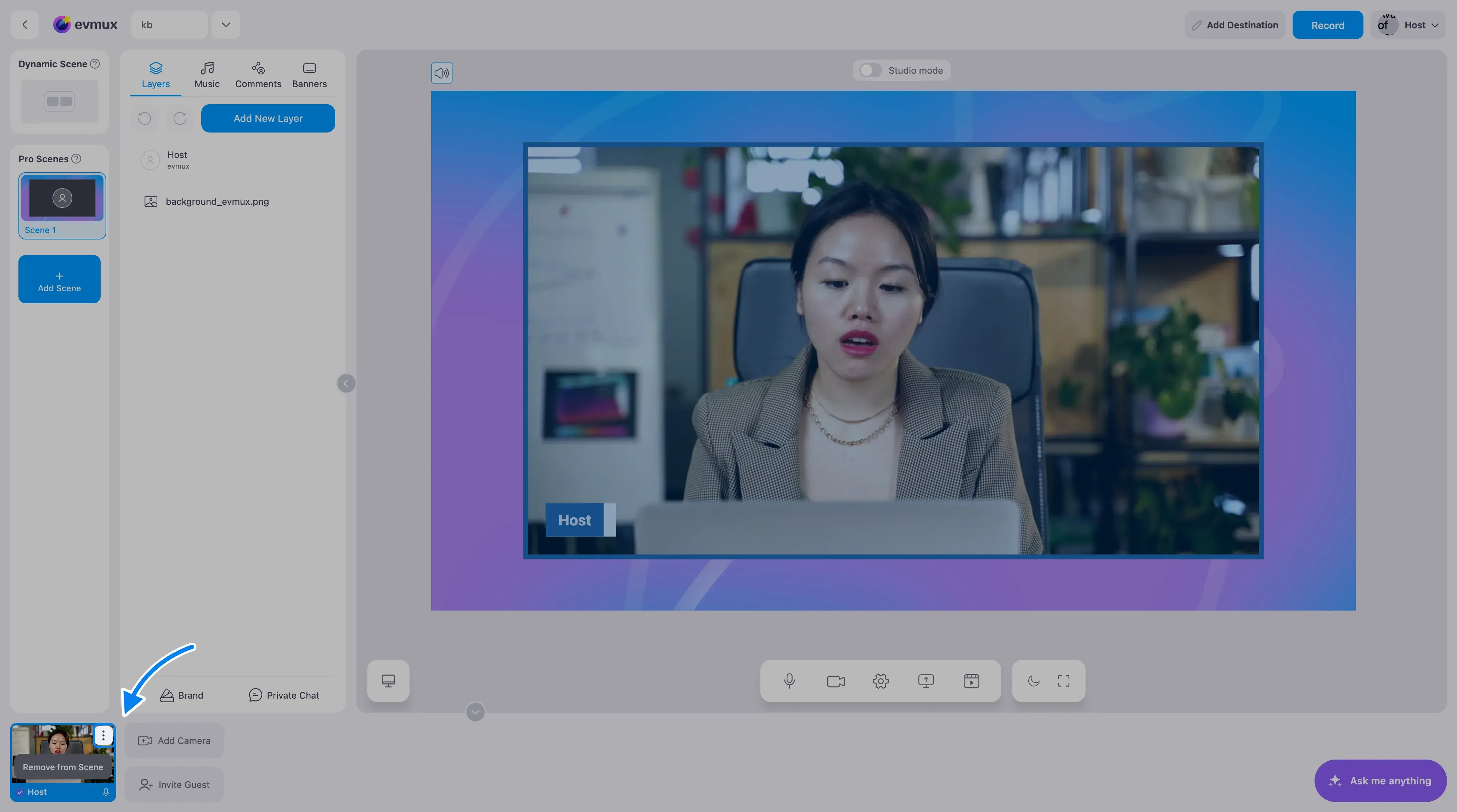This screenshot has width=1457, height=812.
Task: Click the Record button
Action: coord(1327,25)
